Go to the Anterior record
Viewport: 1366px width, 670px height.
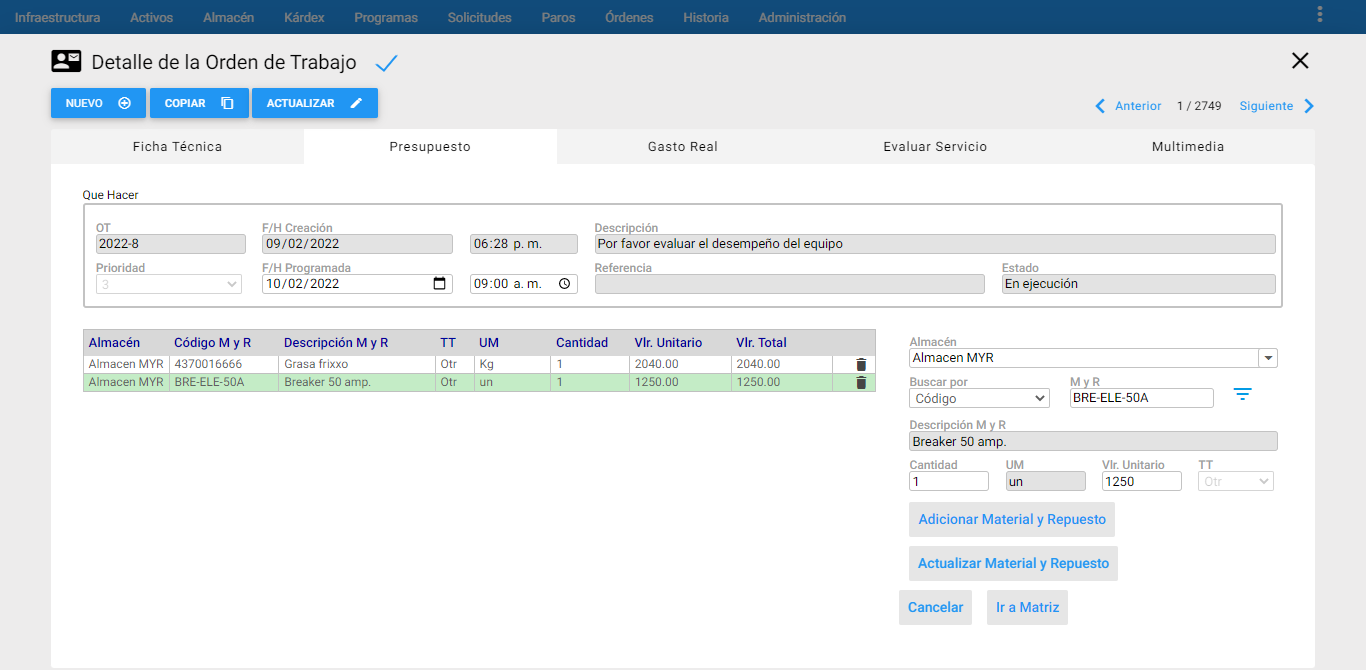1138,106
